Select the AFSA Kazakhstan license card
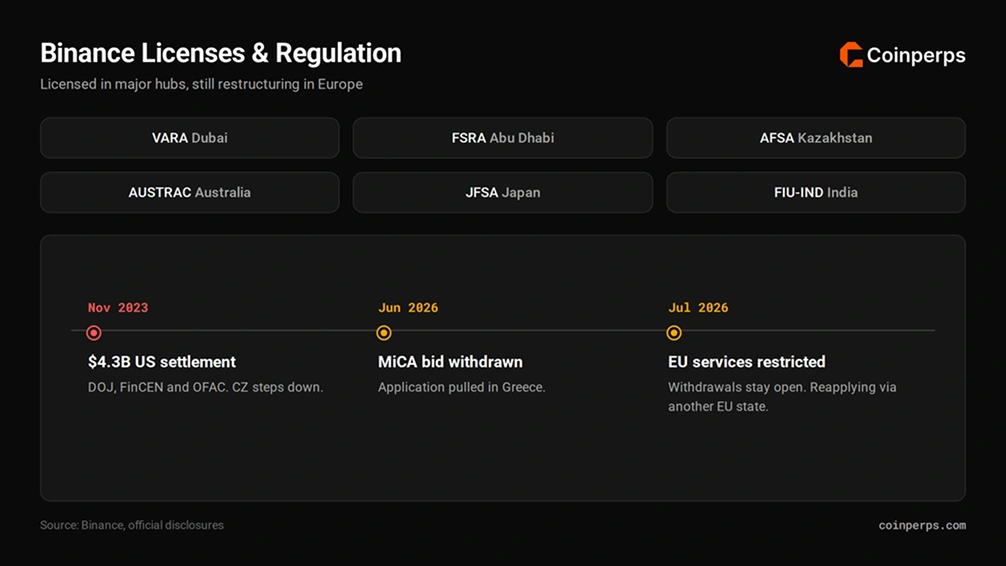Viewport: 1006px width, 566px height. click(x=816, y=138)
